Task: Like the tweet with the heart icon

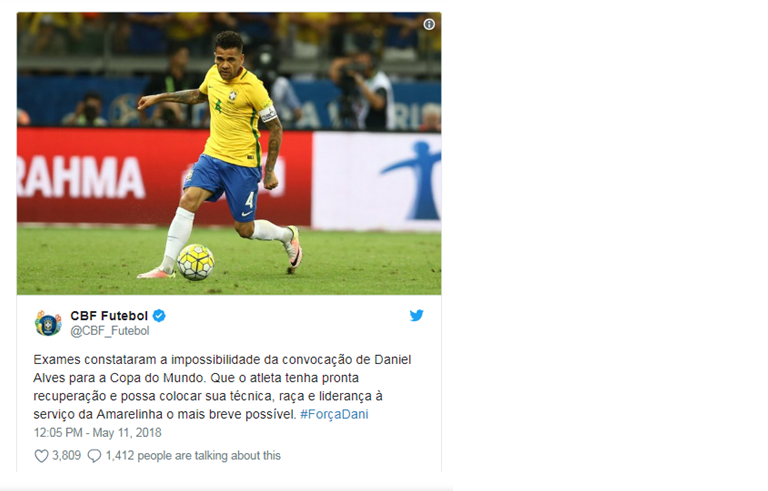Action: point(41,456)
